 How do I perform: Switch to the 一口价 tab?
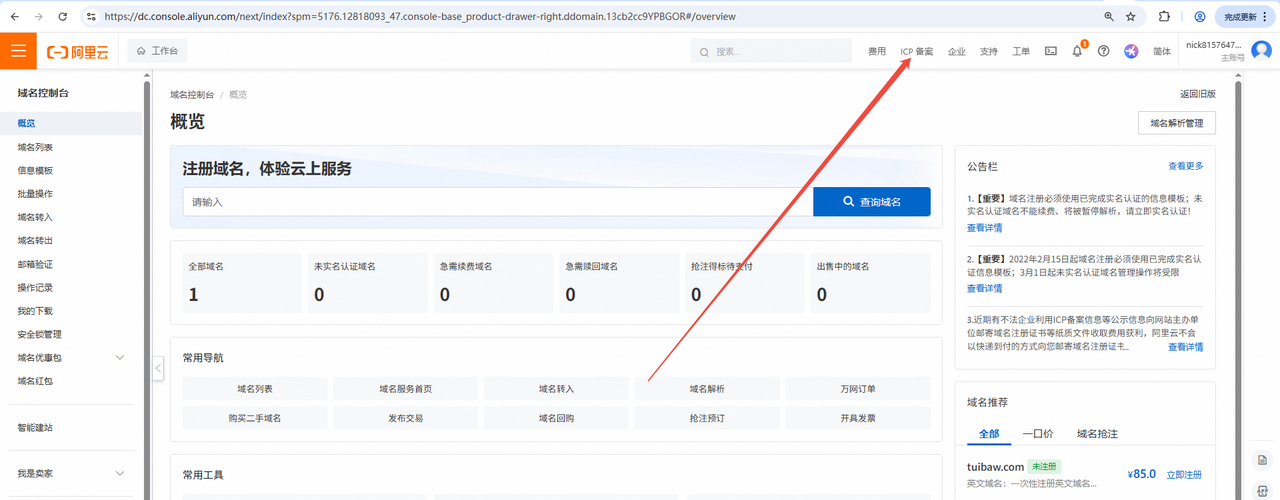pos(1037,434)
